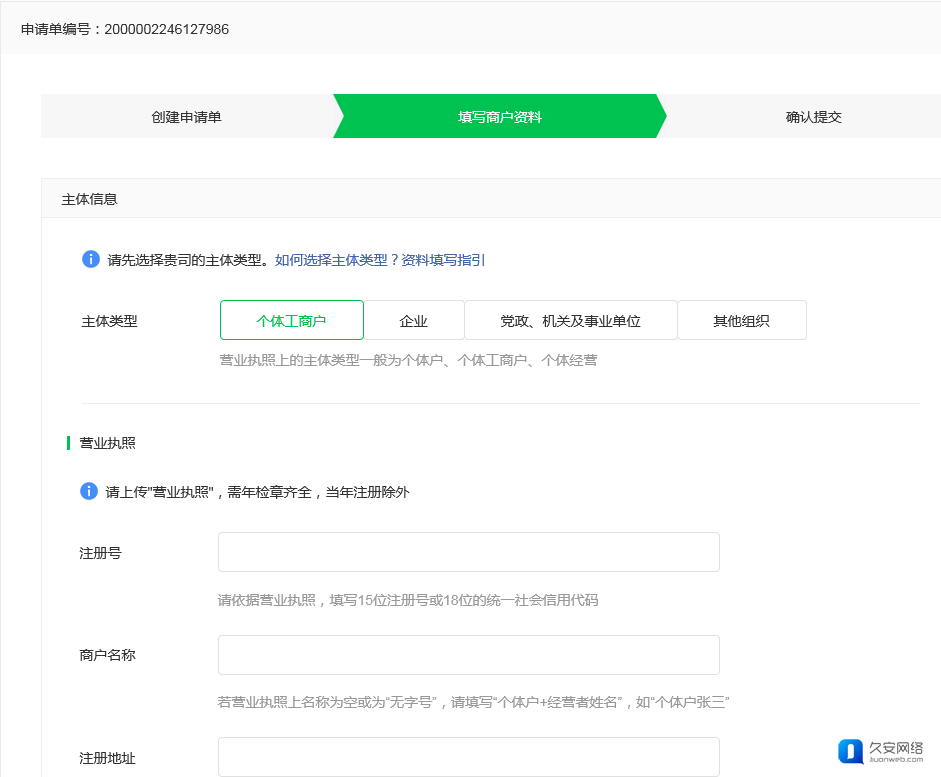Click the 填写商户资料 step
Screen dimensions: 941x777
pyautogui.click(x=499, y=117)
